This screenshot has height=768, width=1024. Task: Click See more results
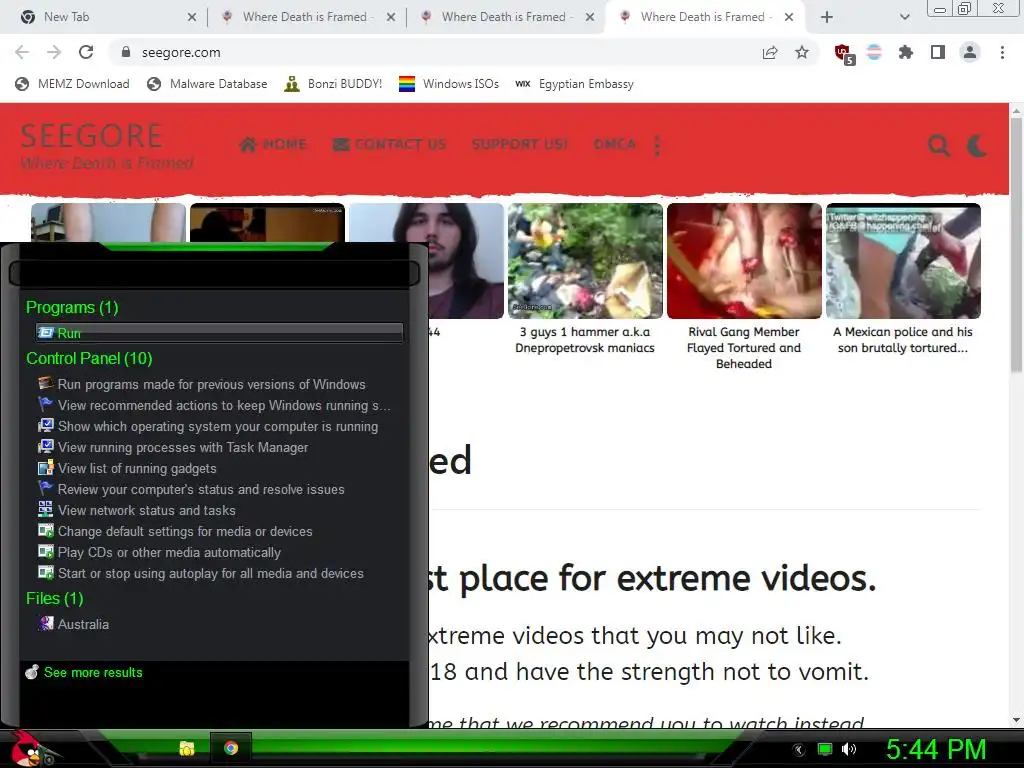pos(93,672)
